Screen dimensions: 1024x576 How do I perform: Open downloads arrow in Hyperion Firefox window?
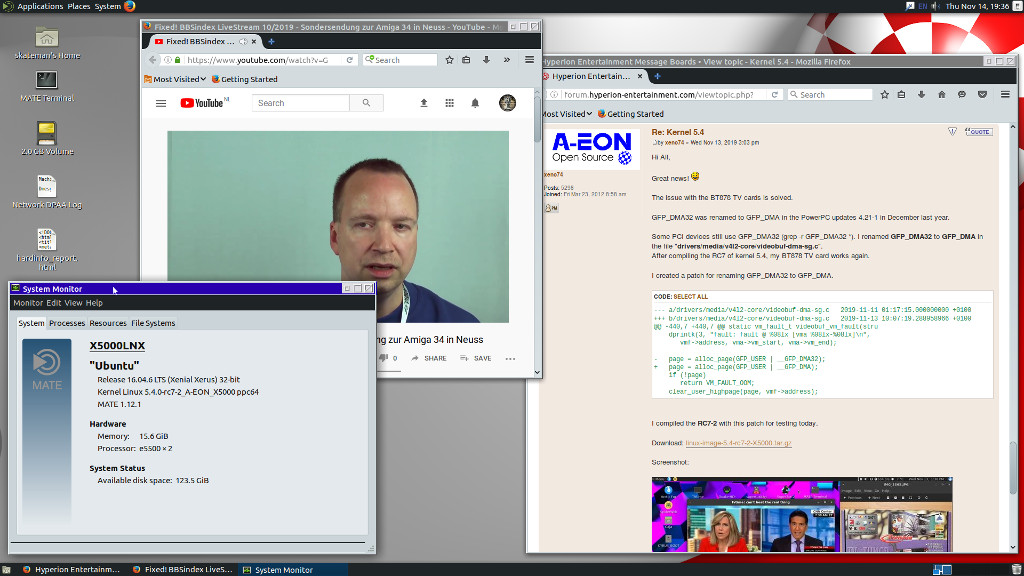[921, 94]
